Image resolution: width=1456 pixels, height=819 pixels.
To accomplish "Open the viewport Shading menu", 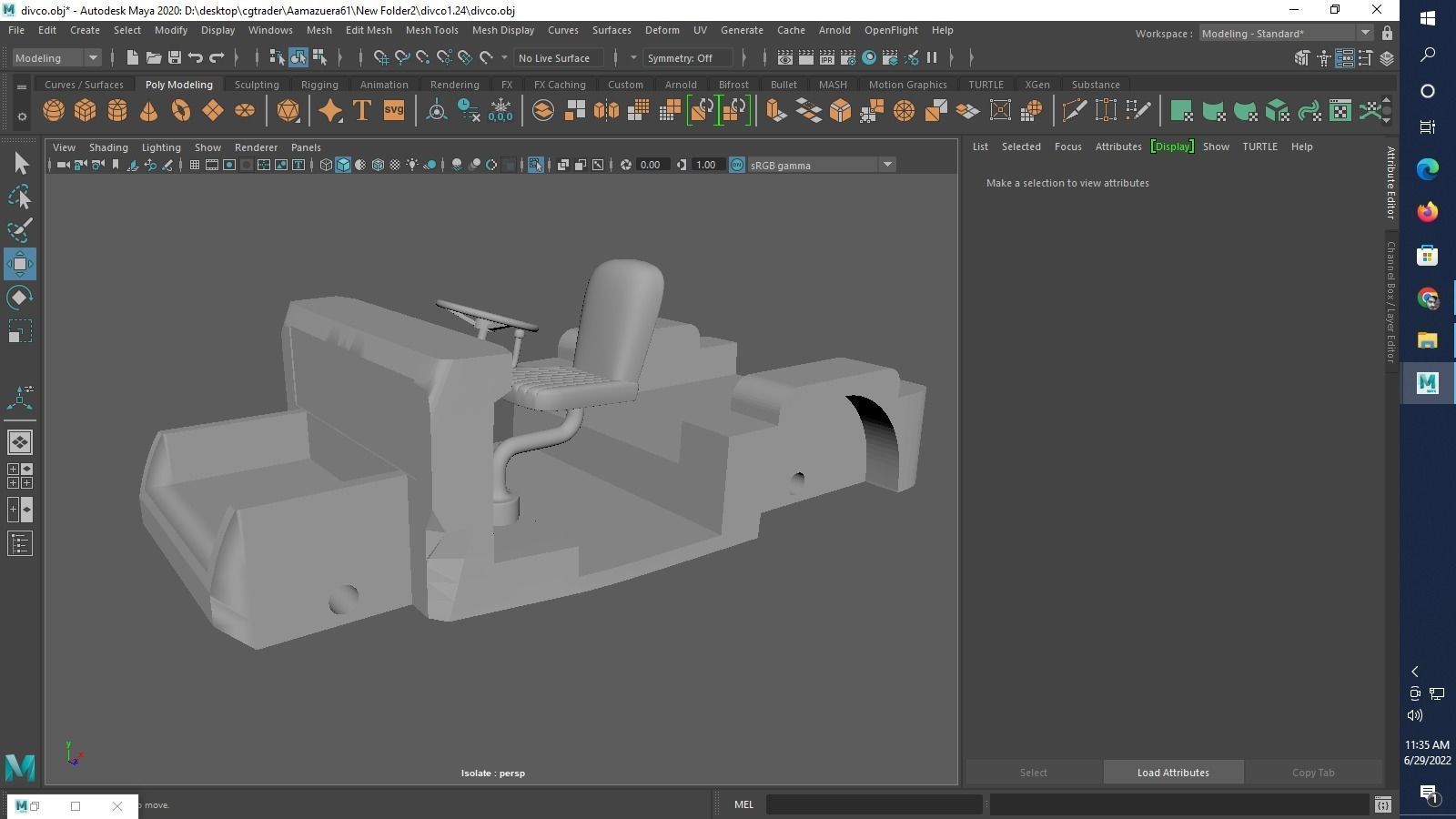I will [108, 147].
